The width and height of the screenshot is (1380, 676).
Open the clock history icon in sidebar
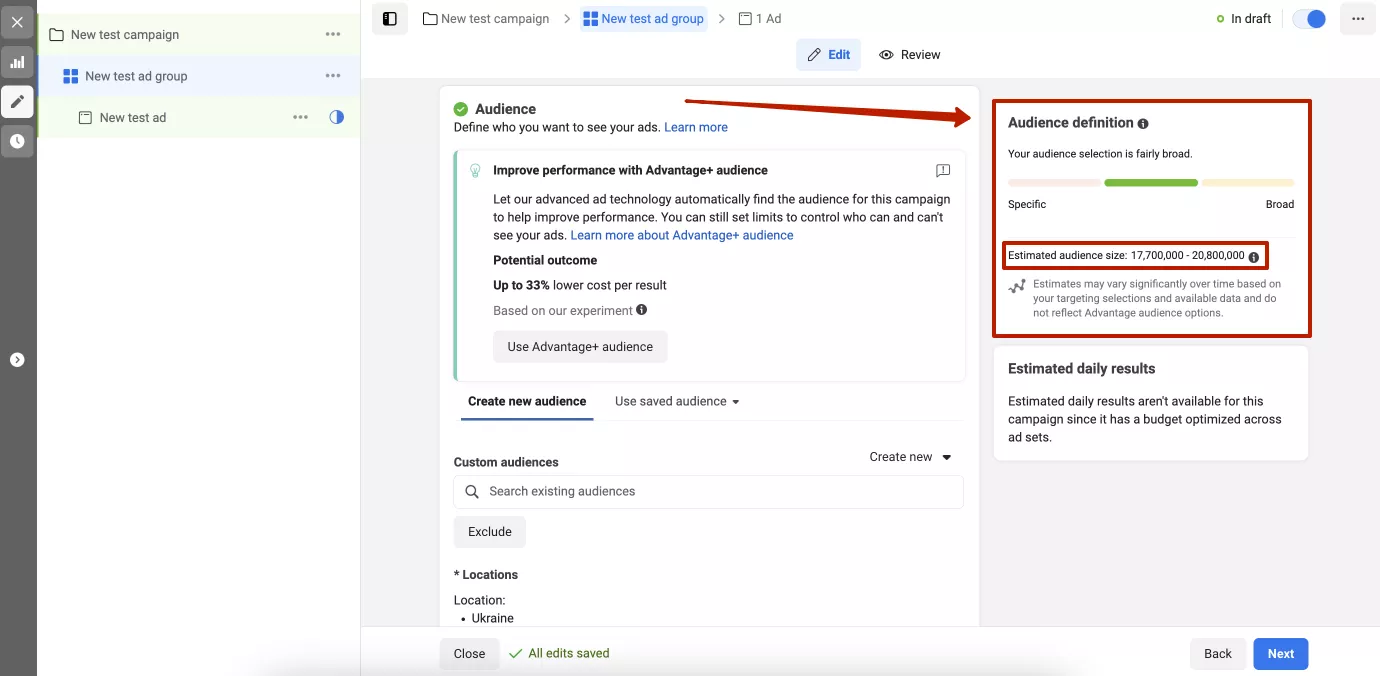click(17, 141)
